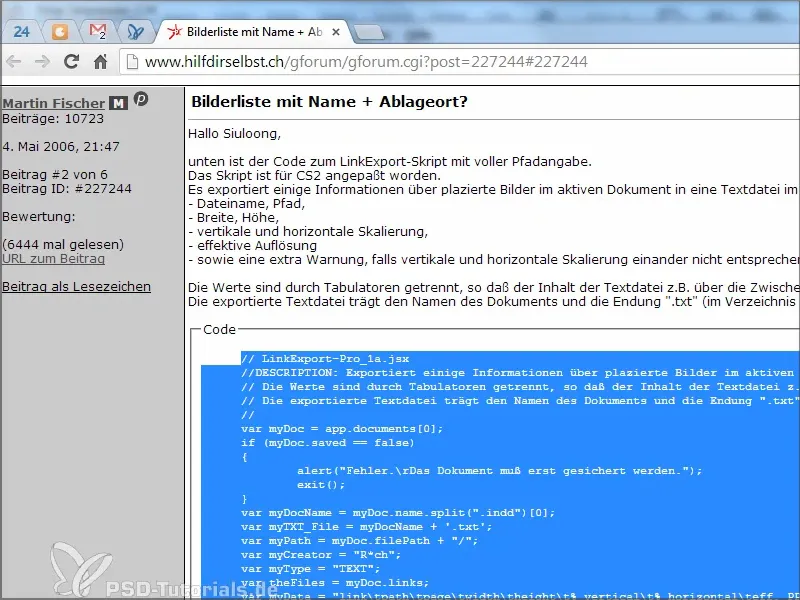Click code line var myCreator = "R*ch";
Image resolution: width=800 pixels, height=600 pixels.
[x=321, y=555]
